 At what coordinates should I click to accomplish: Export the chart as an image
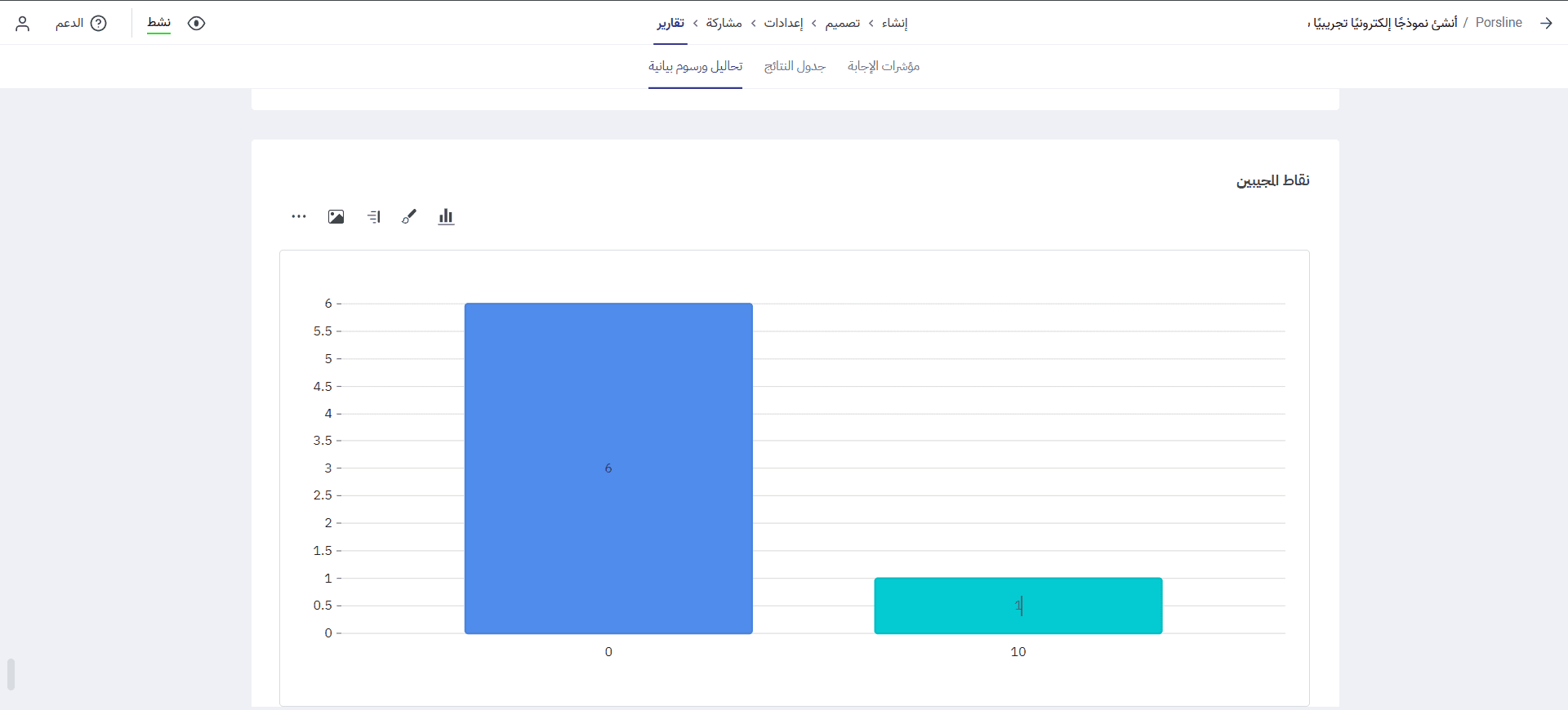tap(336, 216)
